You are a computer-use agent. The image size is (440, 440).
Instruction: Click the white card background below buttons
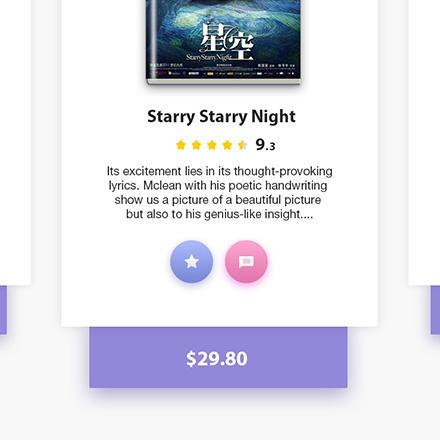219,307
